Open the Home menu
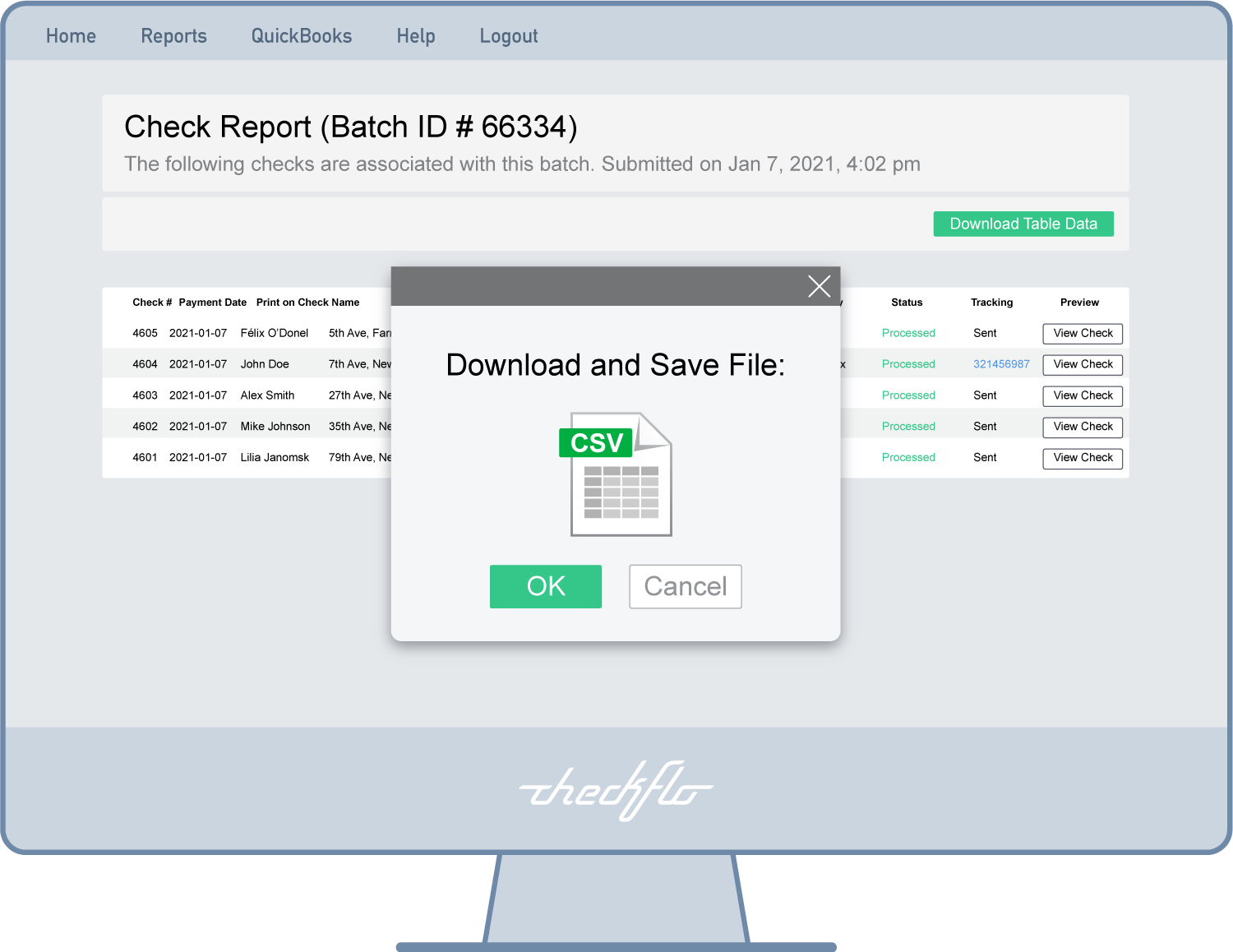 click(71, 36)
